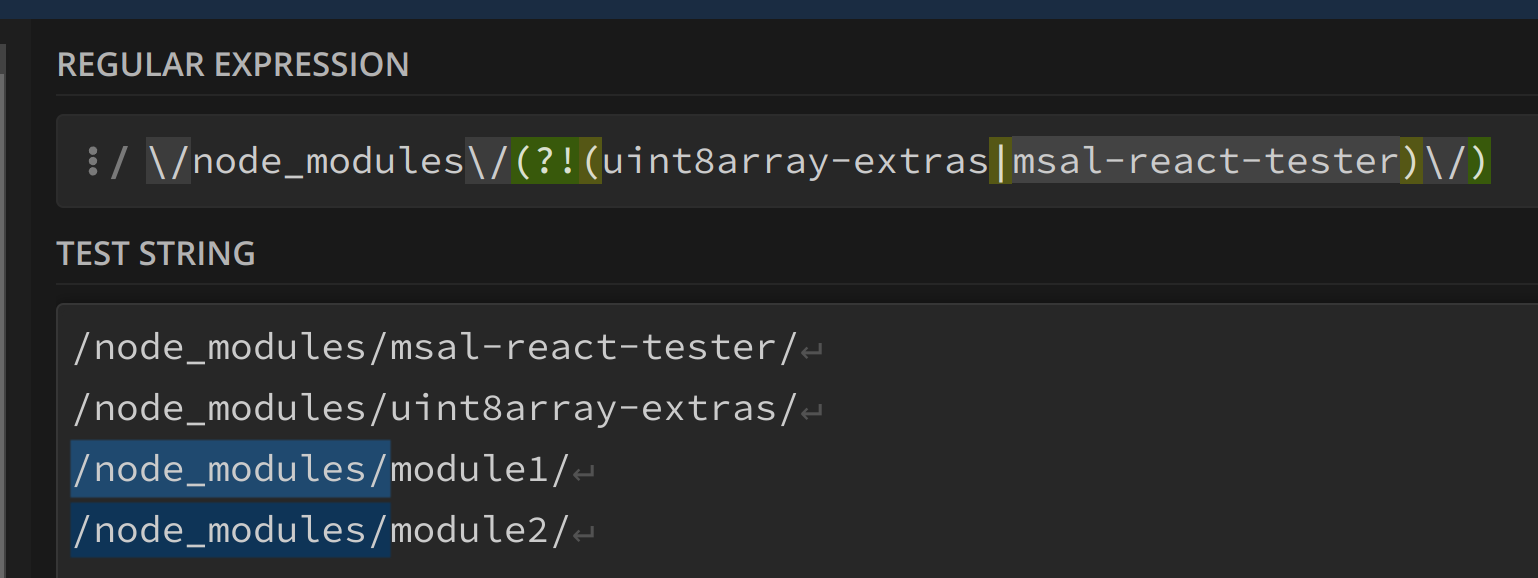
Task: Click the opening slash delimiter of the regex
Action: click(120, 161)
